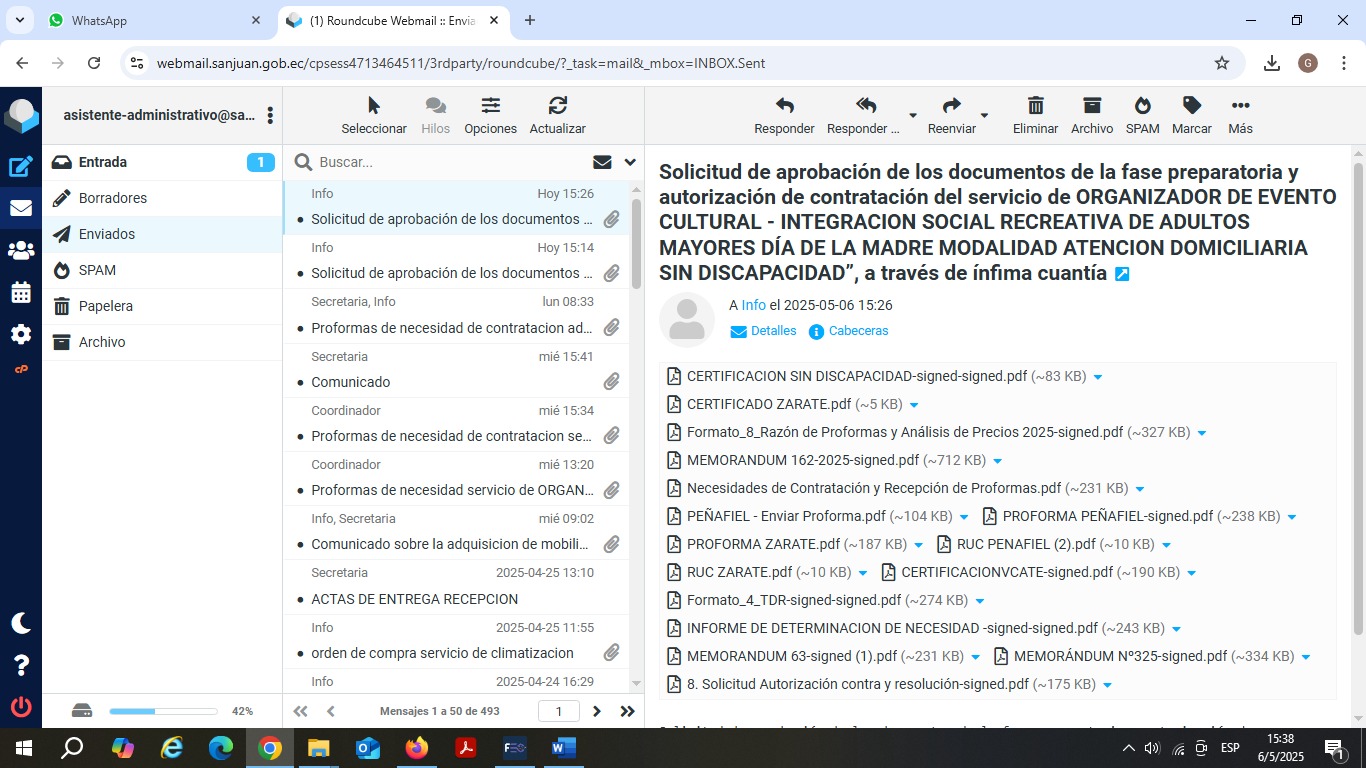Click the Cabeceras link
The width and height of the screenshot is (1366, 768).
coord(858,331)
